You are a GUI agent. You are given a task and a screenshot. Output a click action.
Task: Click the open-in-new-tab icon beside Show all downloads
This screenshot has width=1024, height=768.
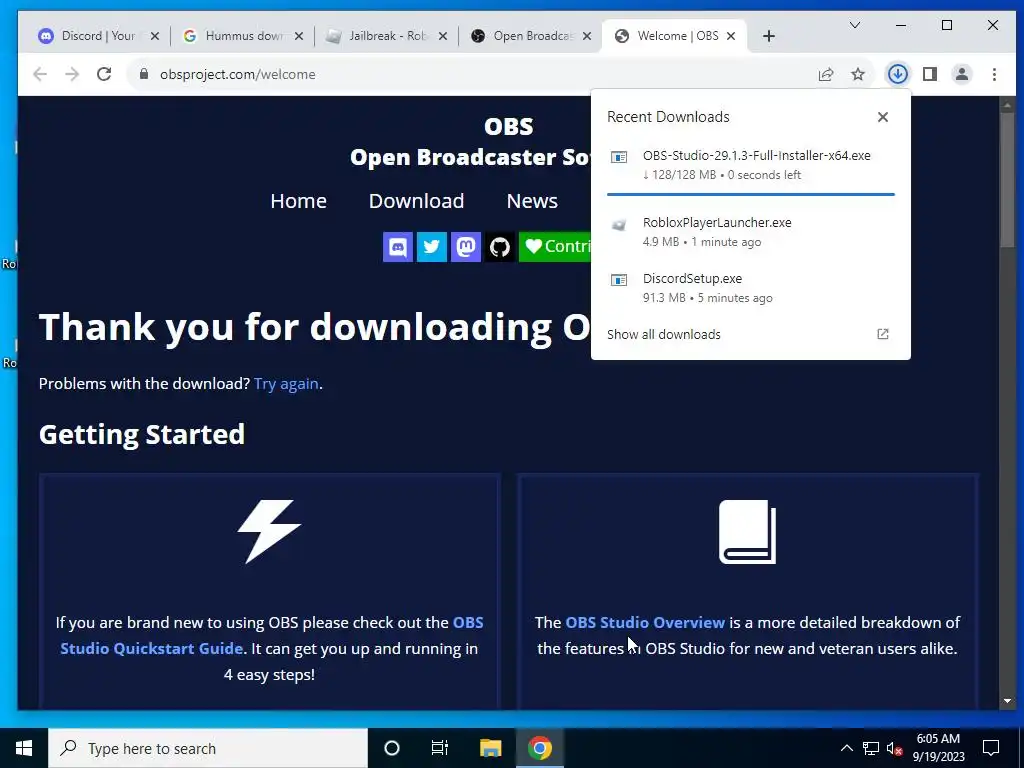[883, 334]
